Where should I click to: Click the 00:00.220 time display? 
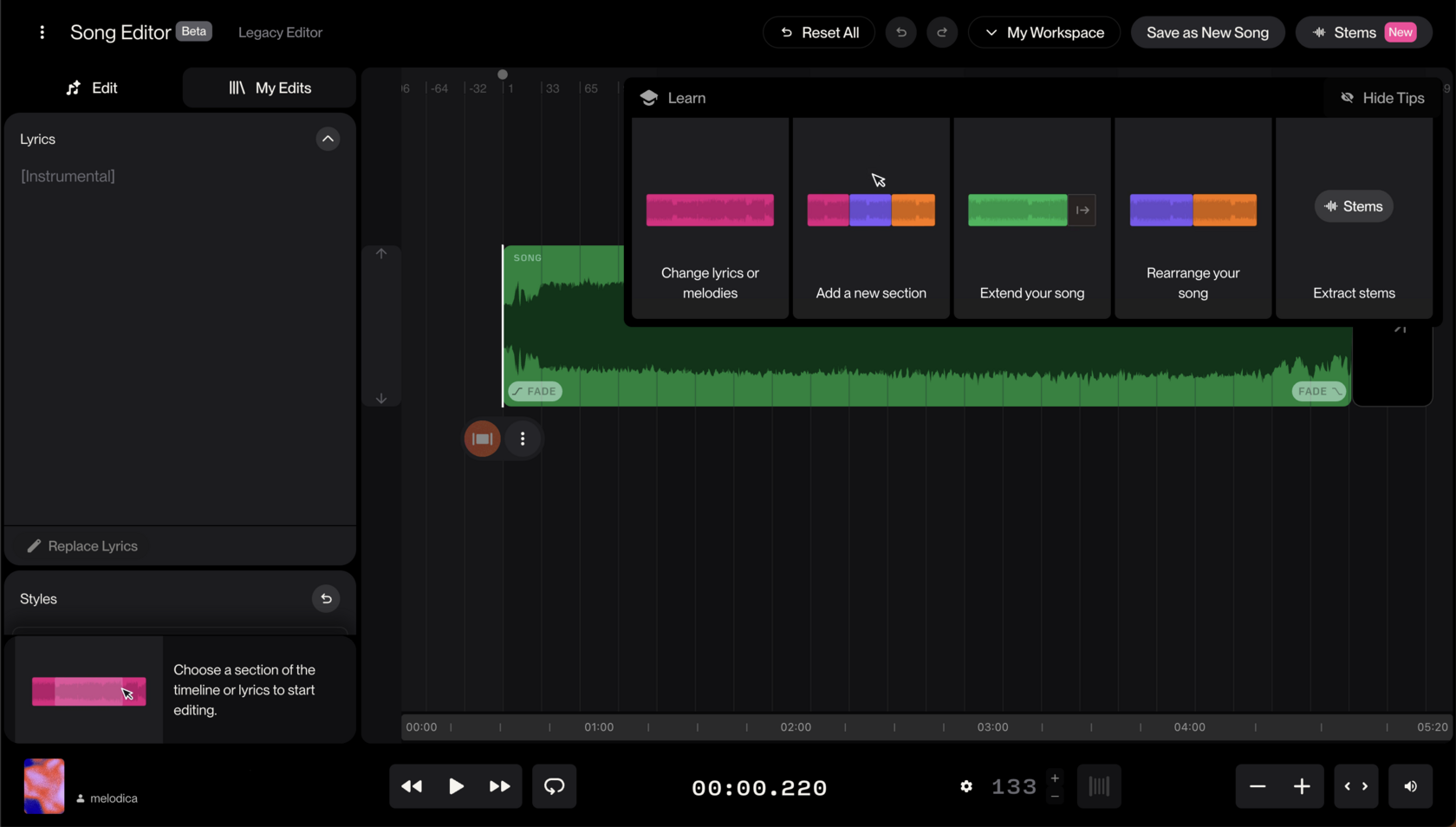pyautogui.click(x=759, y=788)
